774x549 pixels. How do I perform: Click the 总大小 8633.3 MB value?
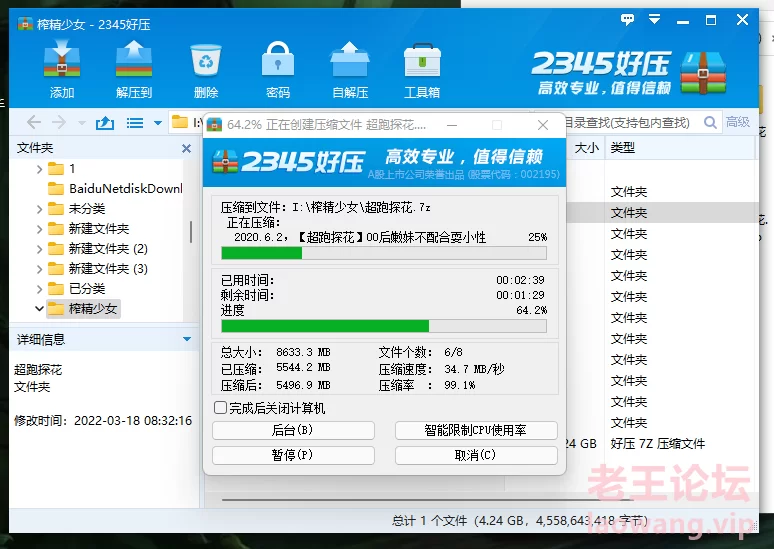pos(303,352)
